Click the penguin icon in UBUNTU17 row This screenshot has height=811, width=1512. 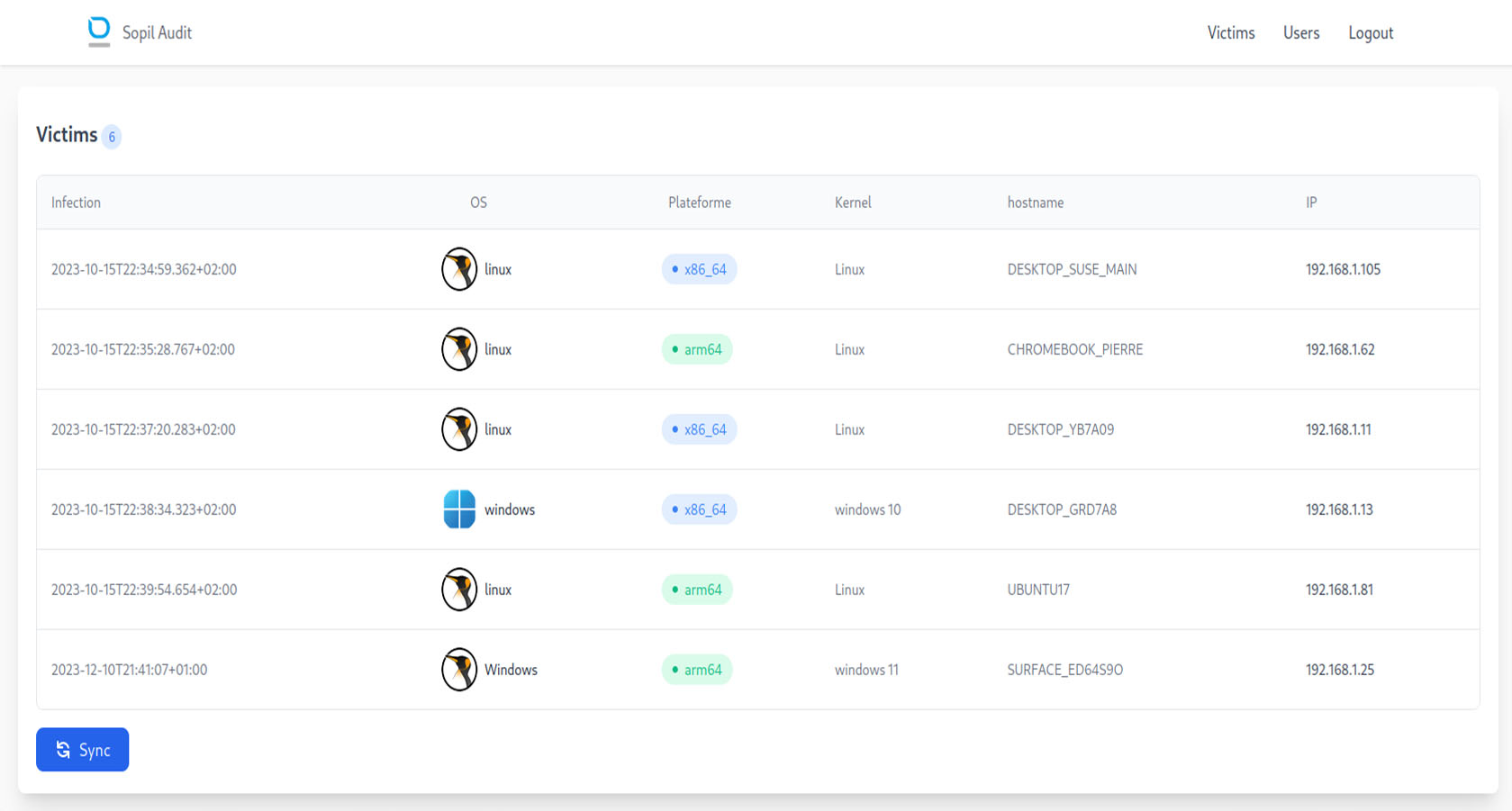click(459, 590)
